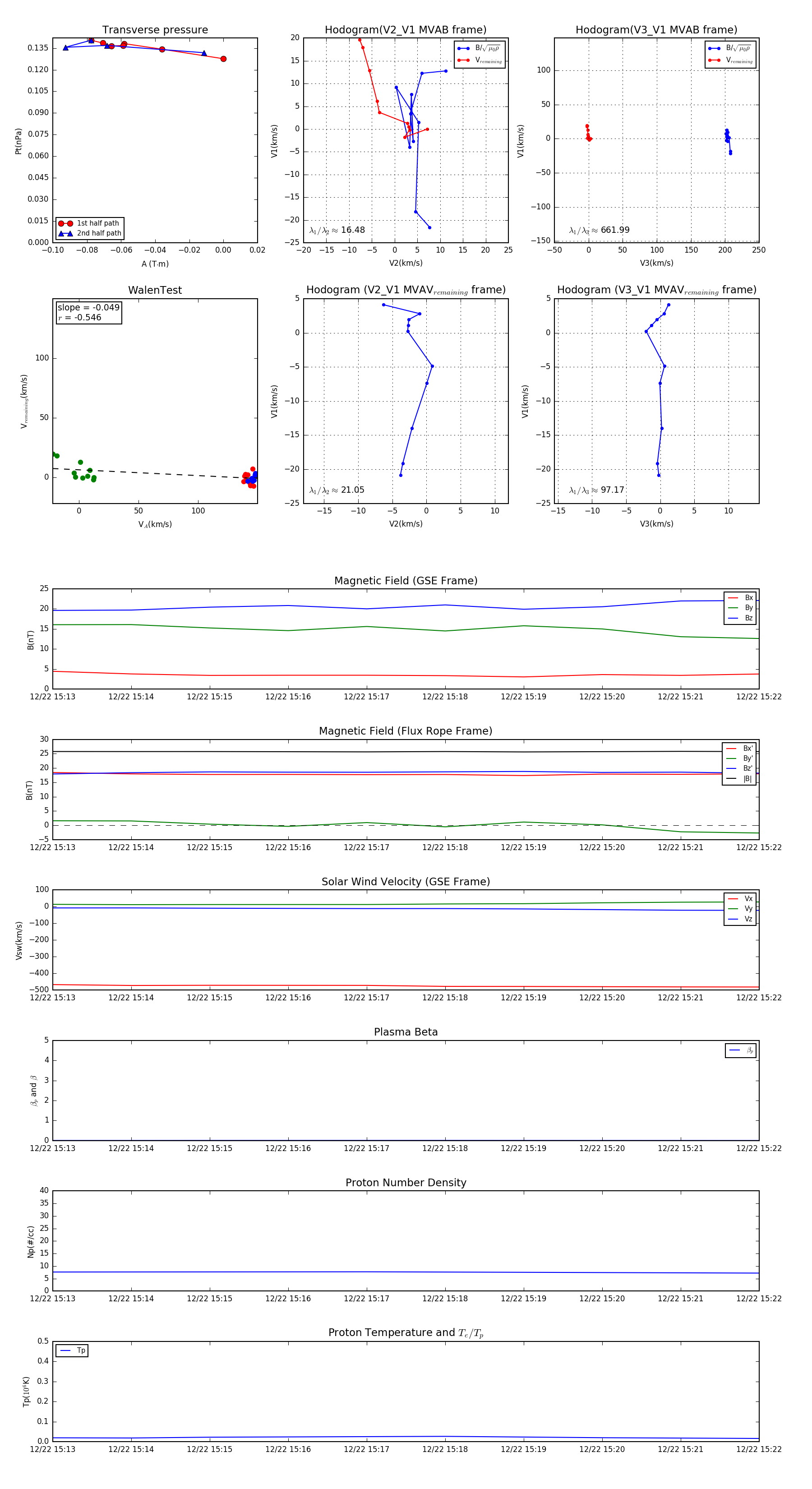Image resolution: width=812 pixels, height=1489 pixels.
Task: Click the "V_A(km/s)" x-axis label of WalenTest
Action: pyautogui.click(x=155, y=525)
